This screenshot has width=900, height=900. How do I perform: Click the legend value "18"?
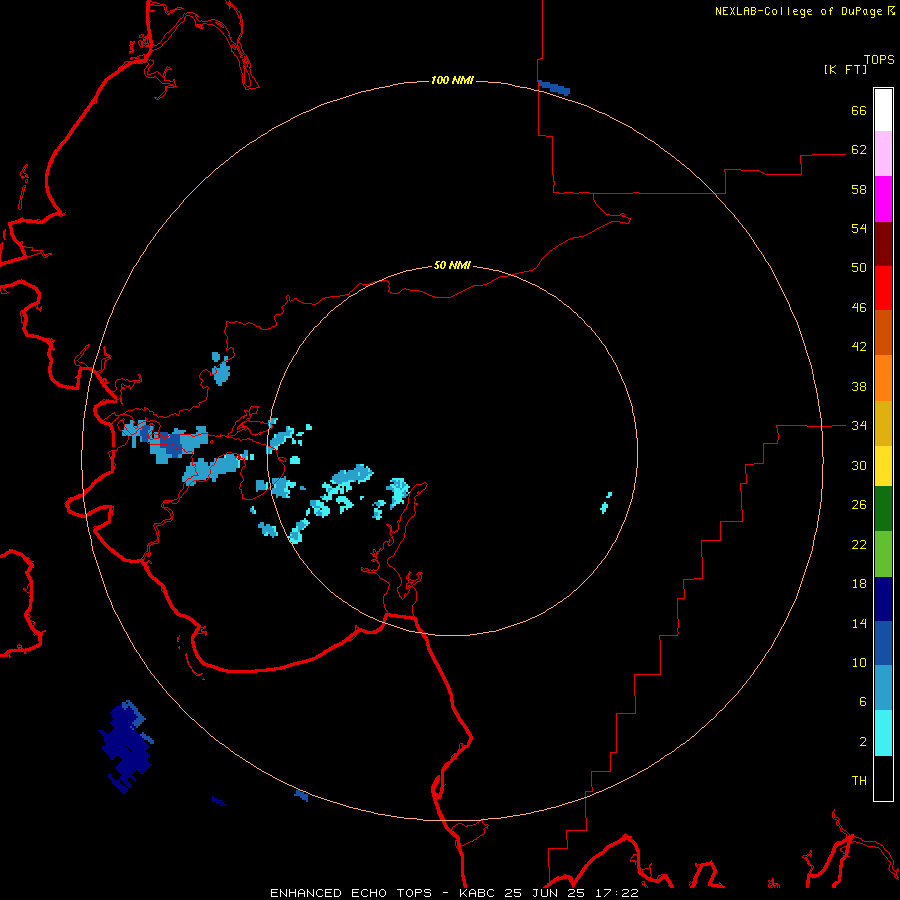point(859,584)
